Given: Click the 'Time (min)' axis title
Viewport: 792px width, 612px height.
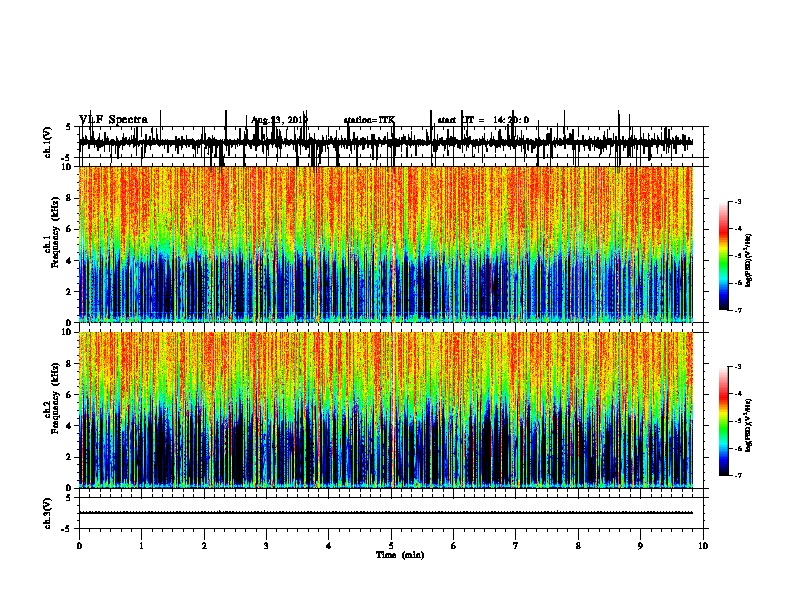Looking at the screenshot, I should (x=400, y=555).
